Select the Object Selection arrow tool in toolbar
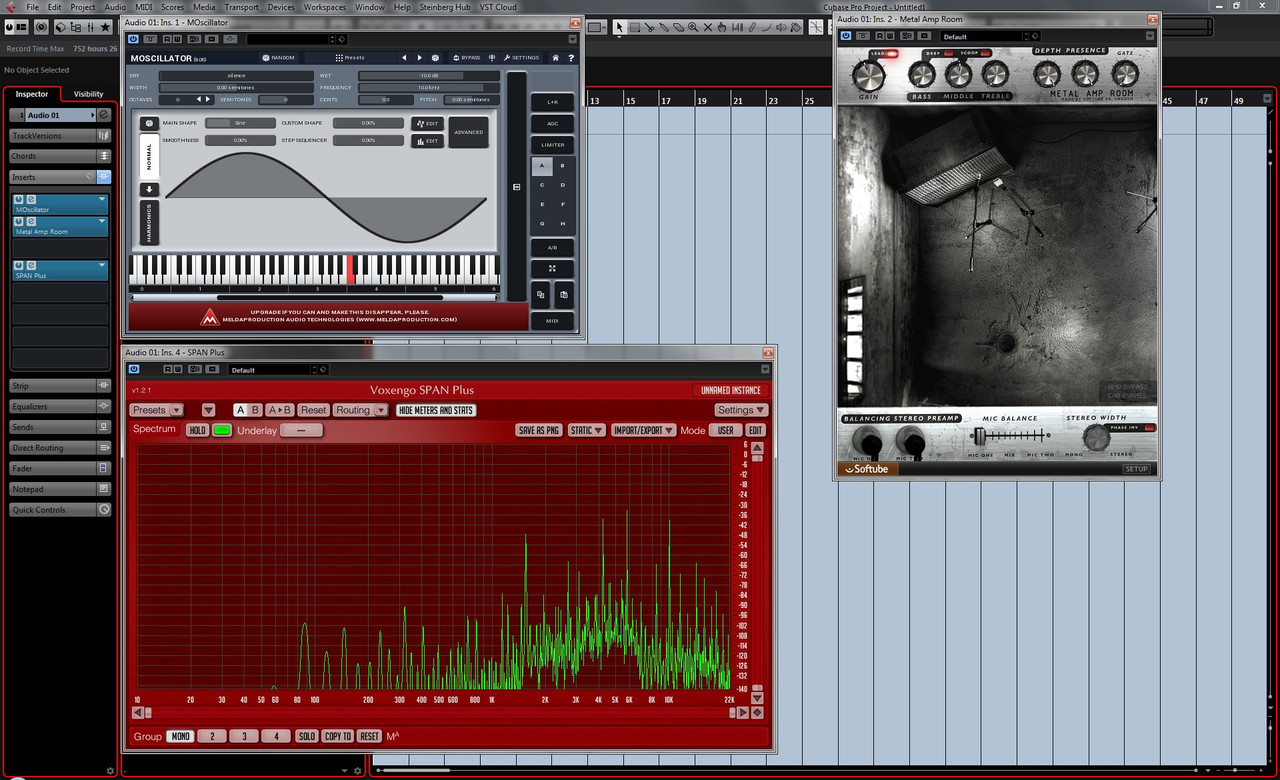 click(620, 27)
